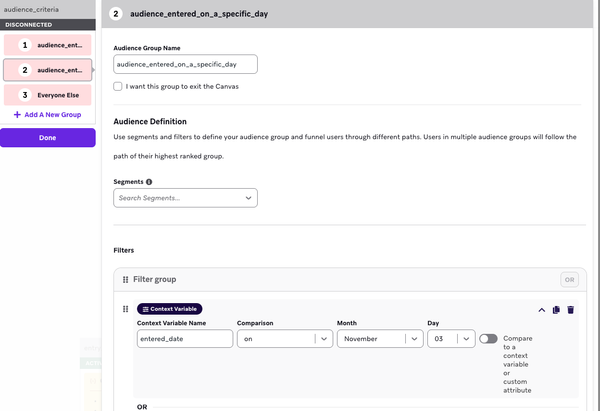
Task: Select the first audience group in sidebar
Action: pos(47,46)
